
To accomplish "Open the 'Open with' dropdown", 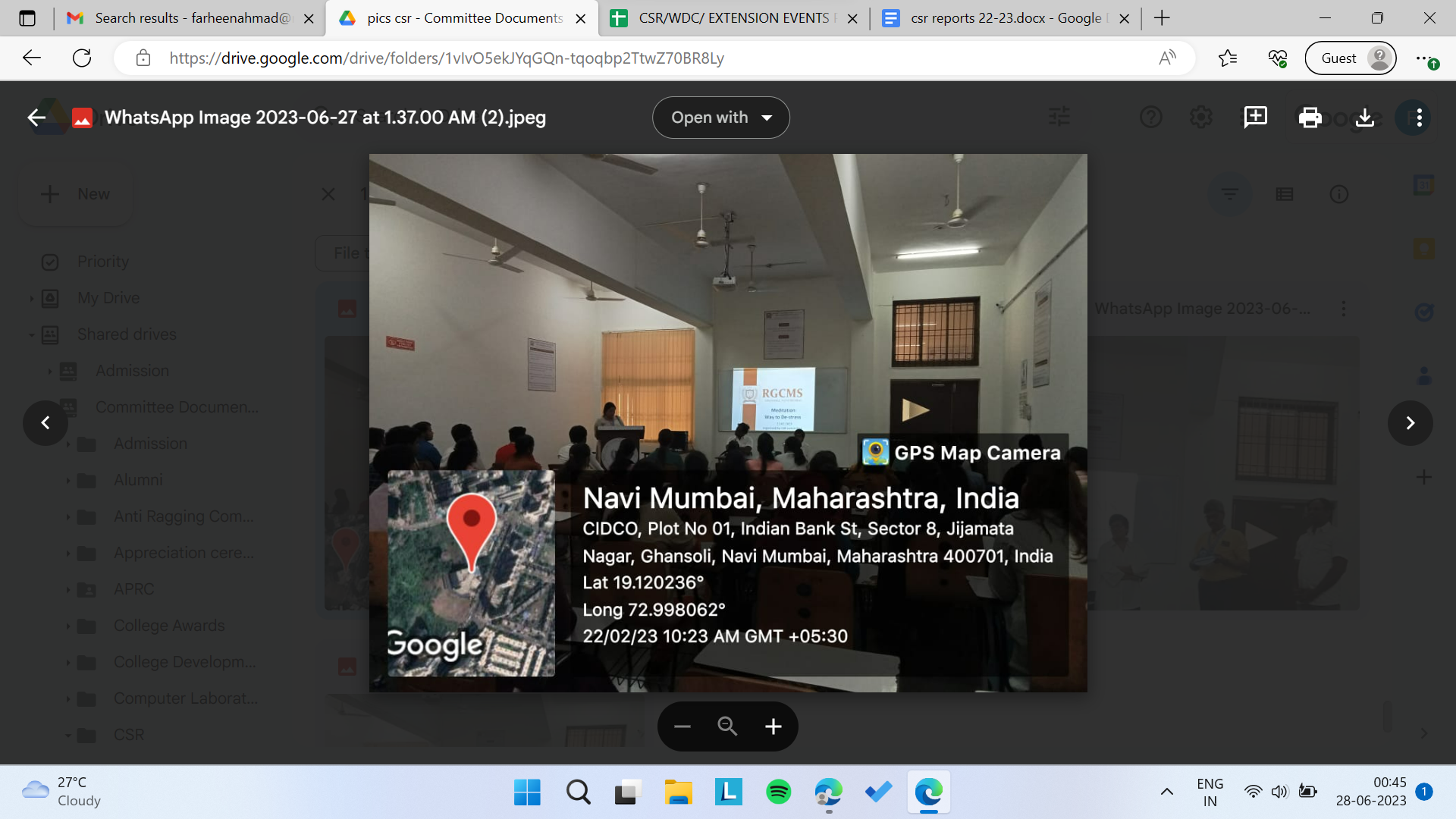I will pos(720,118).
